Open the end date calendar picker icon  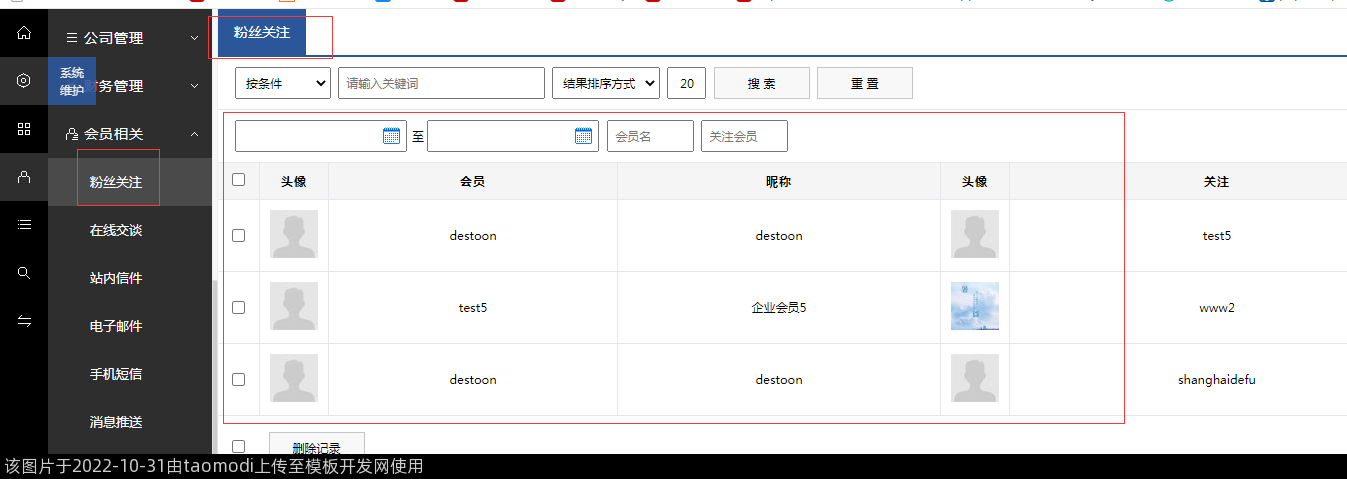tap(583, 136)
